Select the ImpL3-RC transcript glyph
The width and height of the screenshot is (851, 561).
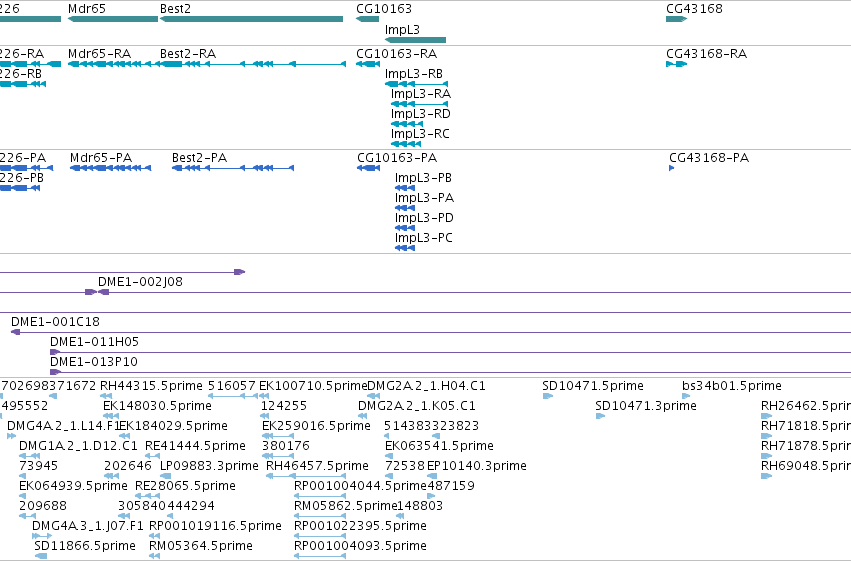coord(406,144)
